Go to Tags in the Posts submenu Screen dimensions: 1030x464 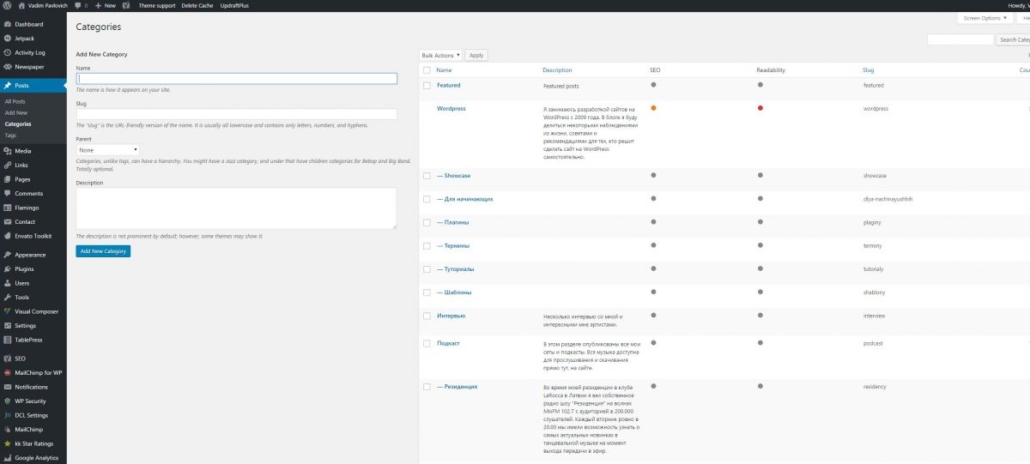point(10,134)
